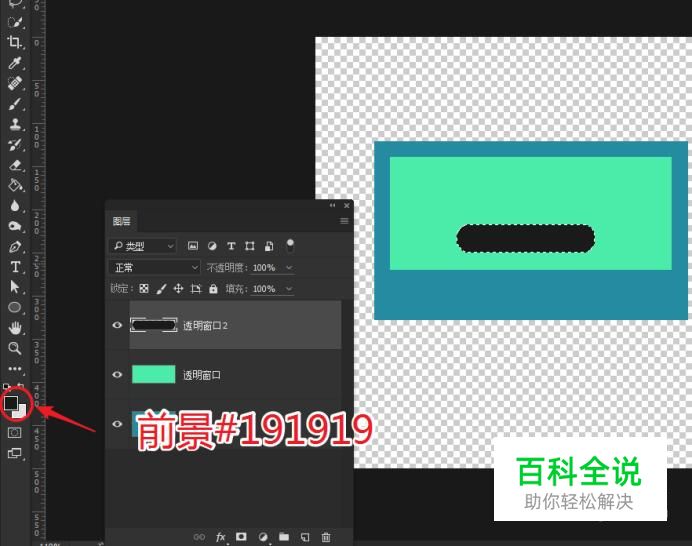Screen dimensions: 692x546
Task: Select the Spot Healing Brush tool
Action: [x=15, y=83]
